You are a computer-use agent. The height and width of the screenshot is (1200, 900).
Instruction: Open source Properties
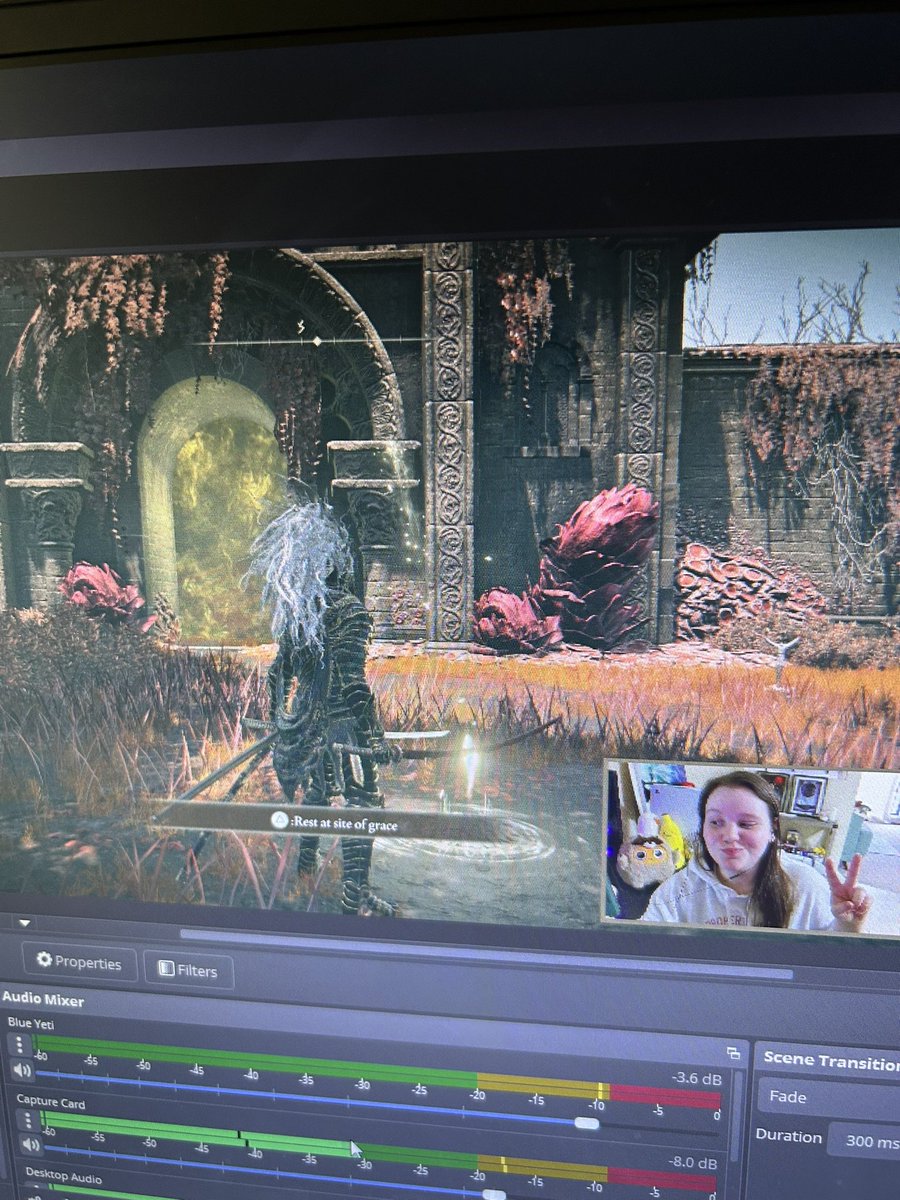coord(80,964)
